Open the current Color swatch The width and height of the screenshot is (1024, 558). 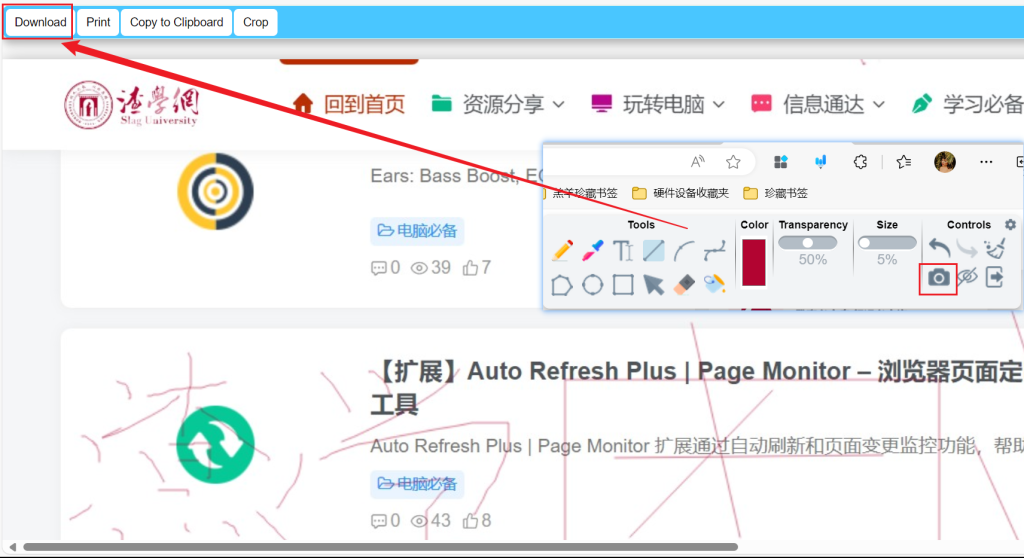pos(754,262)
